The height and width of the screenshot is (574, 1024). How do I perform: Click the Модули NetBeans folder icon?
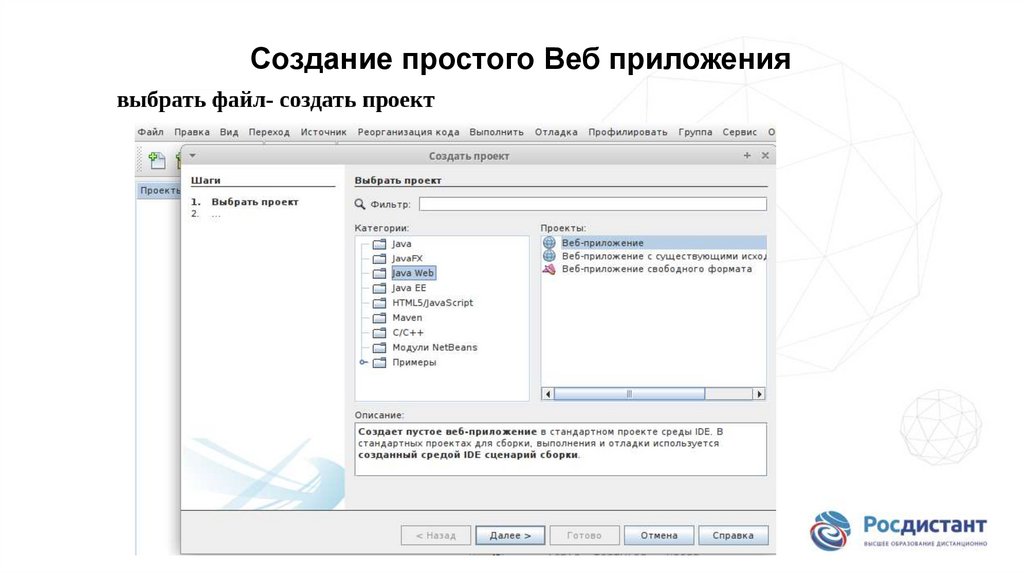tap(379, 347)
